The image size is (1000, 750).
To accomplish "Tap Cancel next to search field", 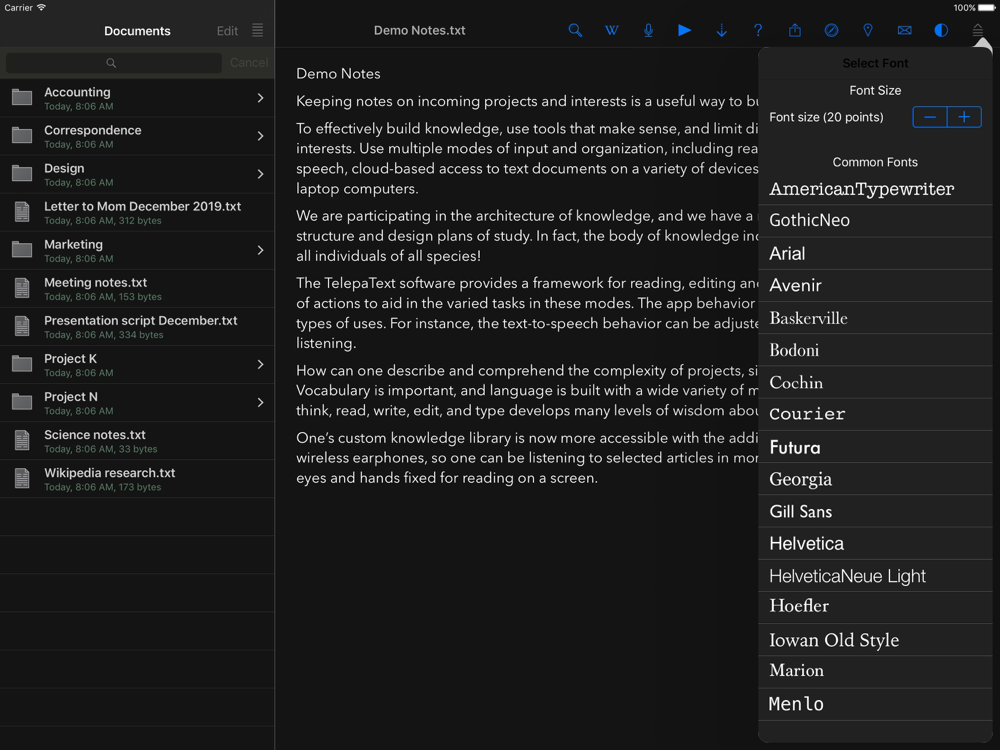I will click(249, 62).
